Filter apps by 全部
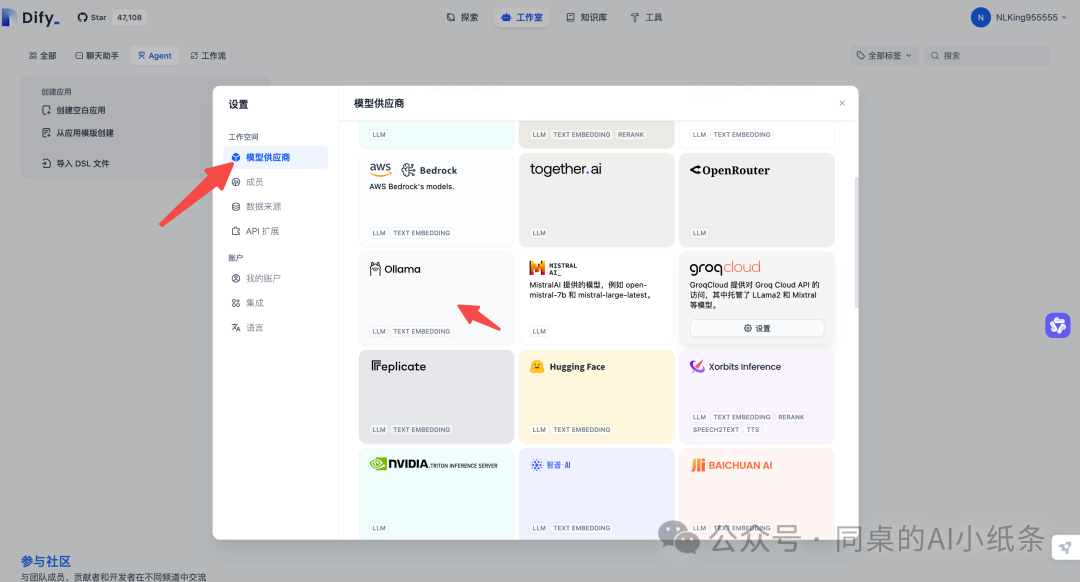The width and height of the screenshot is (1080, 582). pyautogui.click(x=43, y=55)
